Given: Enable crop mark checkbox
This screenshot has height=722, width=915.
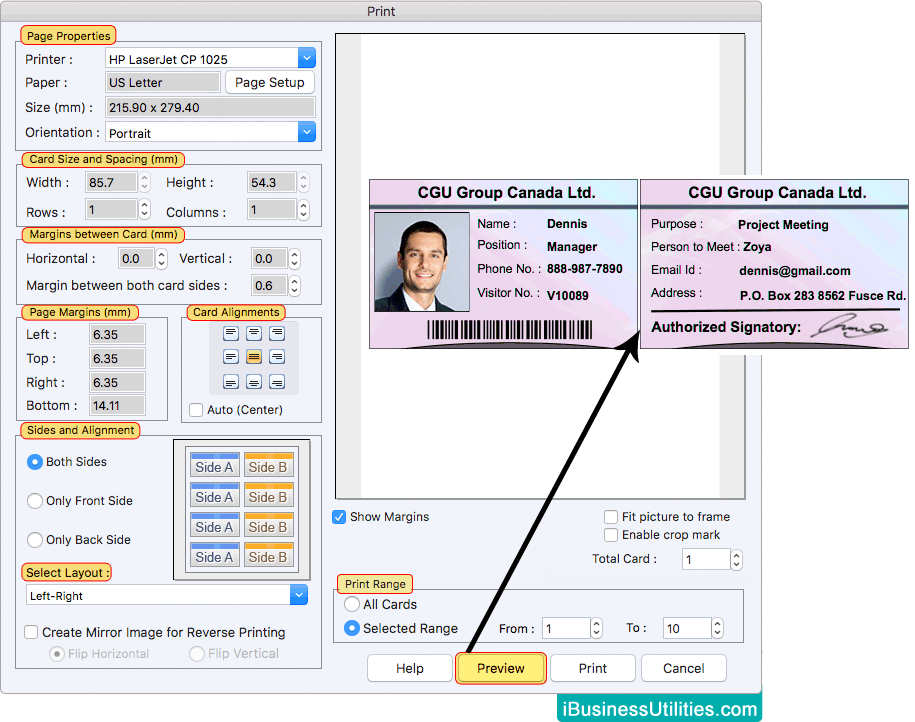Looking at the screenshot, I should 611,535.
